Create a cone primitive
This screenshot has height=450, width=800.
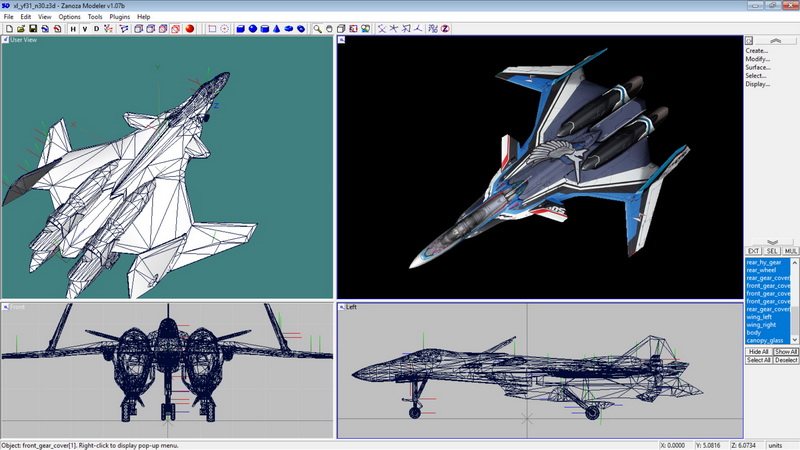click(x=277, y=29)
